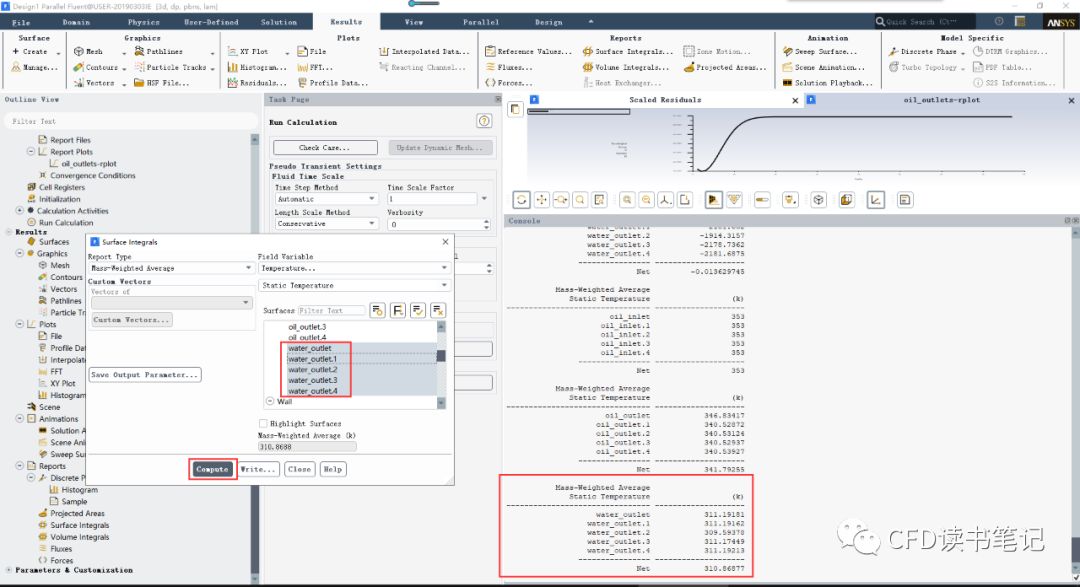Open task page help question icon
This screenshot has width=1080, height=587.
pos(484,121)
